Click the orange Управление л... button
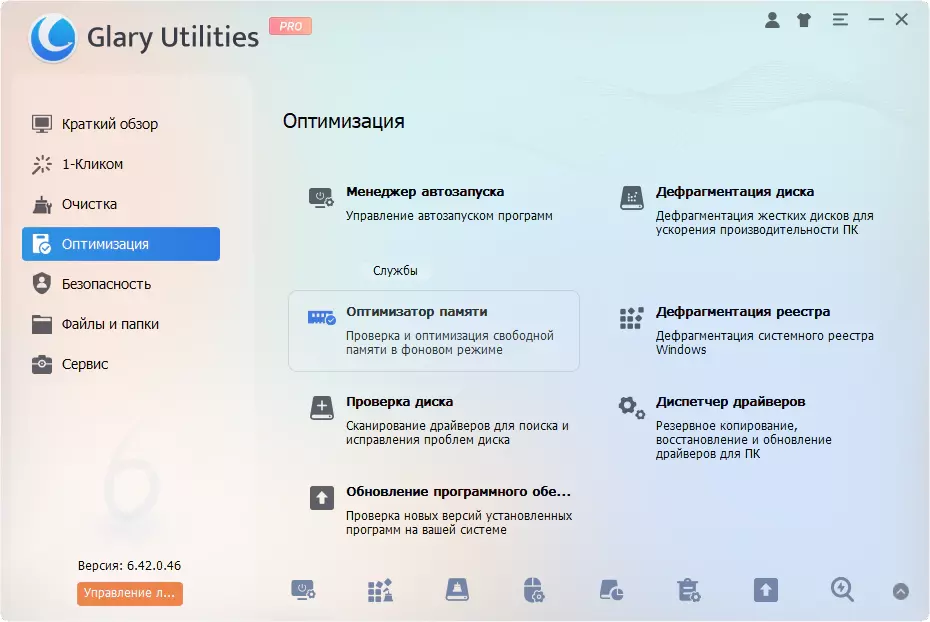The width and height of the screenshot is (930, 622). point(129,593)
